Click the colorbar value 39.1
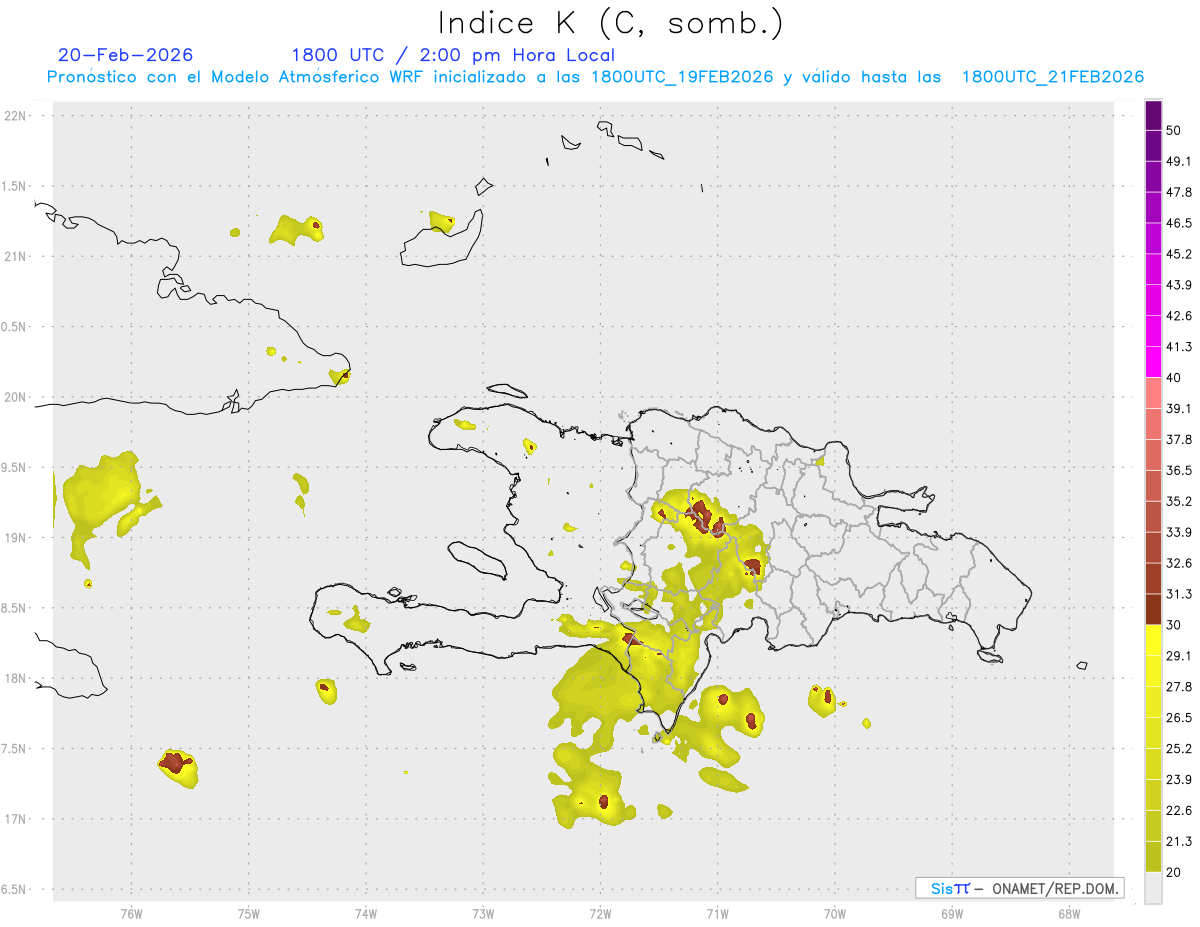 click(x=1179, y=408)
